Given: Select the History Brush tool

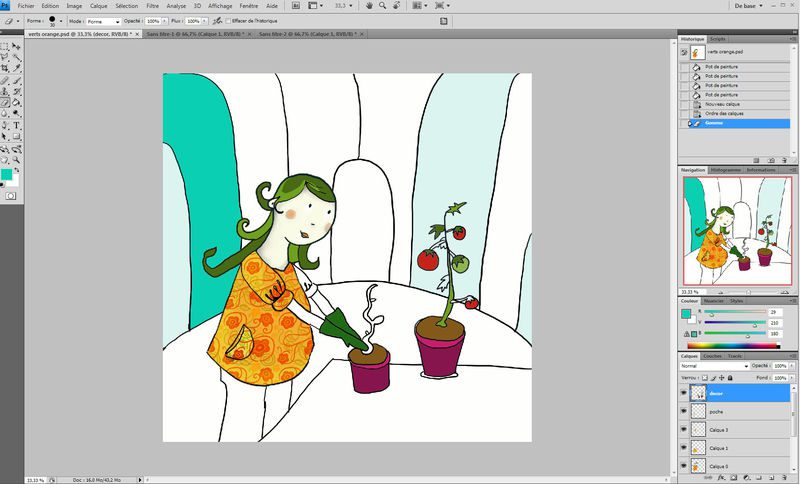Looking at the screenshot, I should pos(16,92).
